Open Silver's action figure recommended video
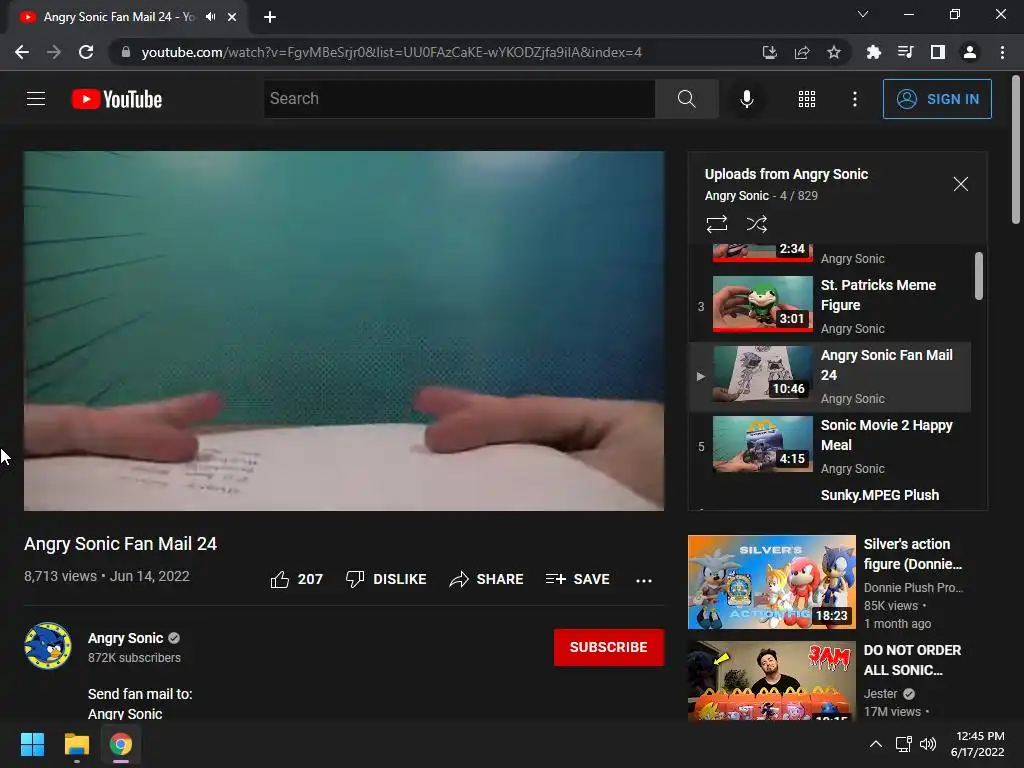This screenshot has height=768, width=1024. coord(838,582)
